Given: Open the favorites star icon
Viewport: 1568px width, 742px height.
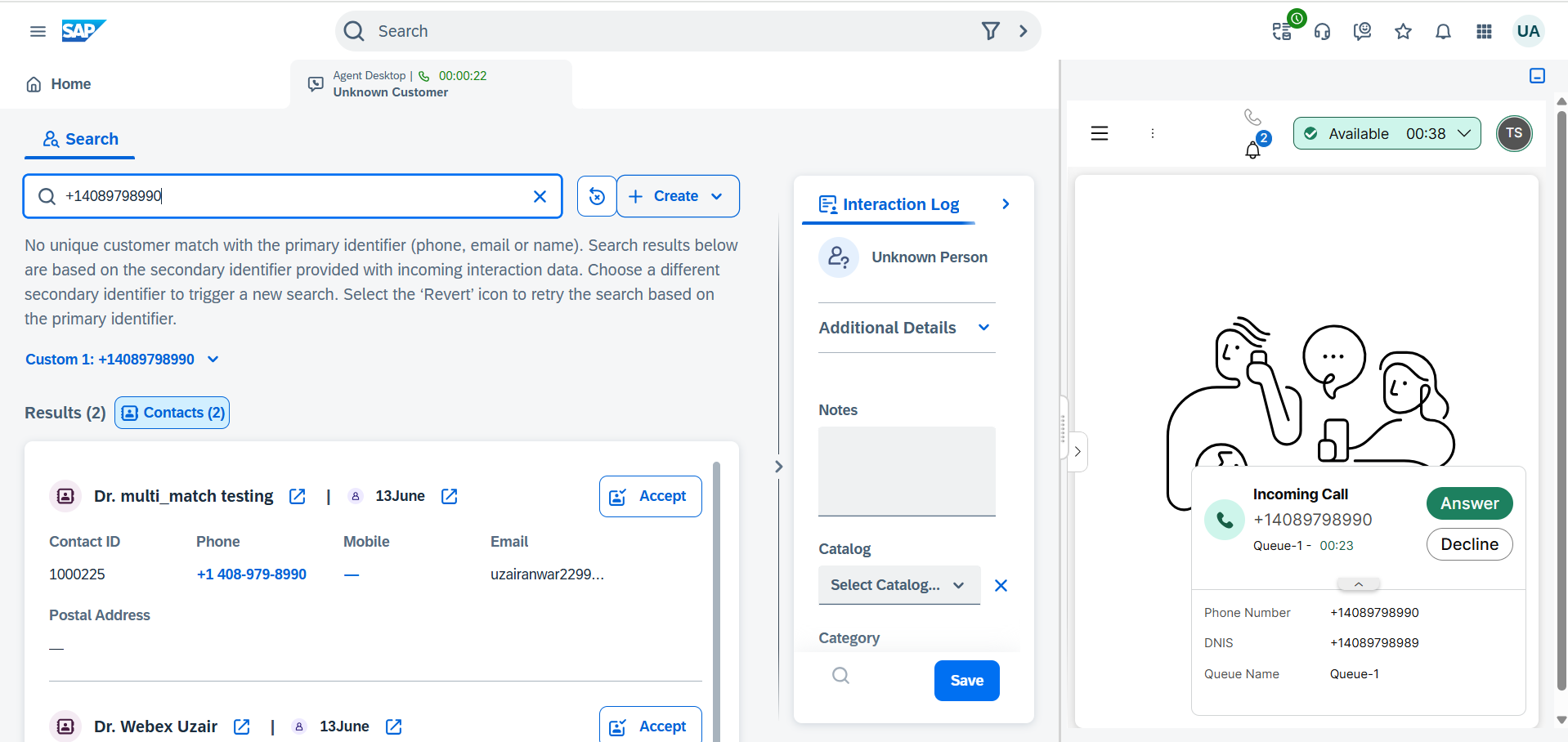Looking at the screenshot, I should 1403,31.
